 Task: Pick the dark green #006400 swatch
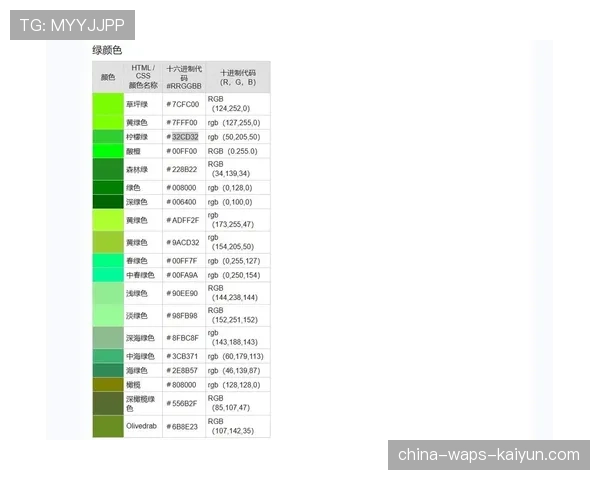point(108,202)
